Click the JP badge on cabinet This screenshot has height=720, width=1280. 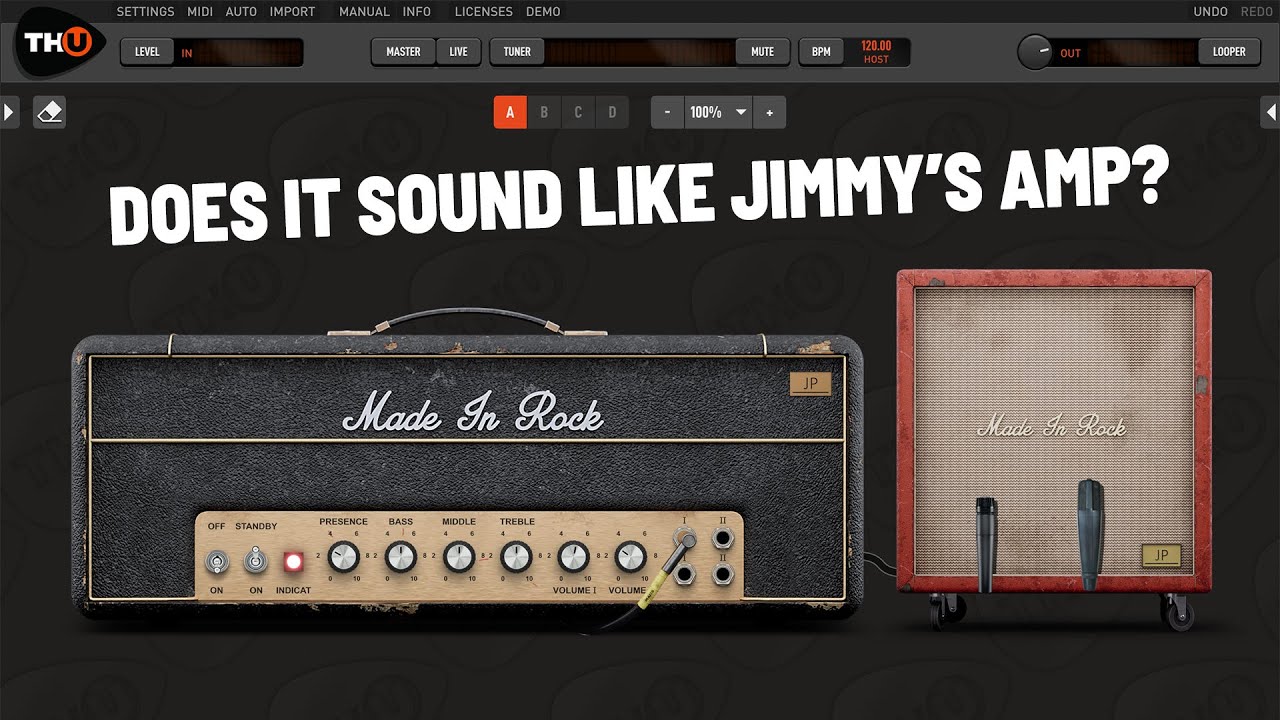[x=1161, y=556]
